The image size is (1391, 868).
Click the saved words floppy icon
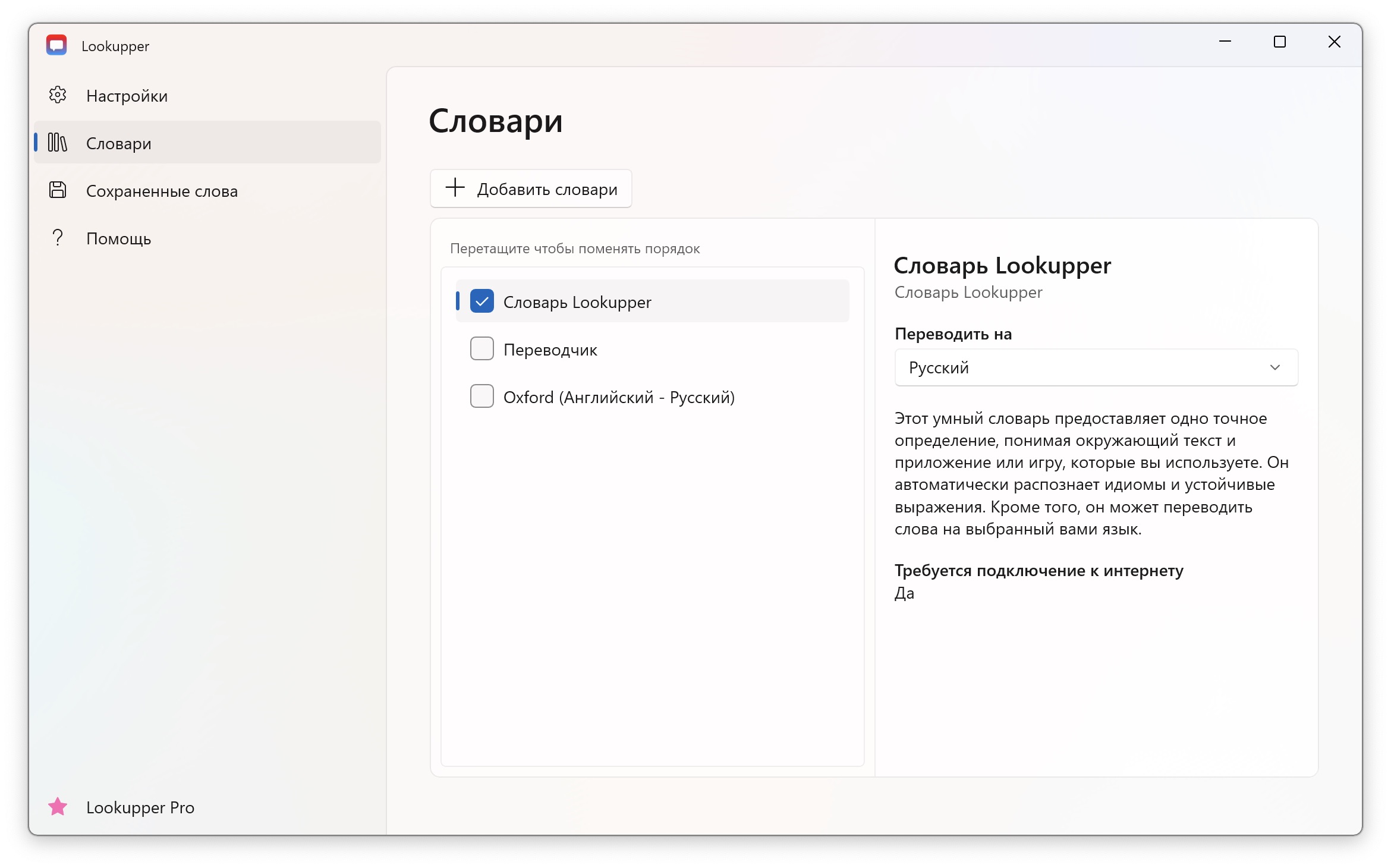pyautogui.click(x=58, y=190)
